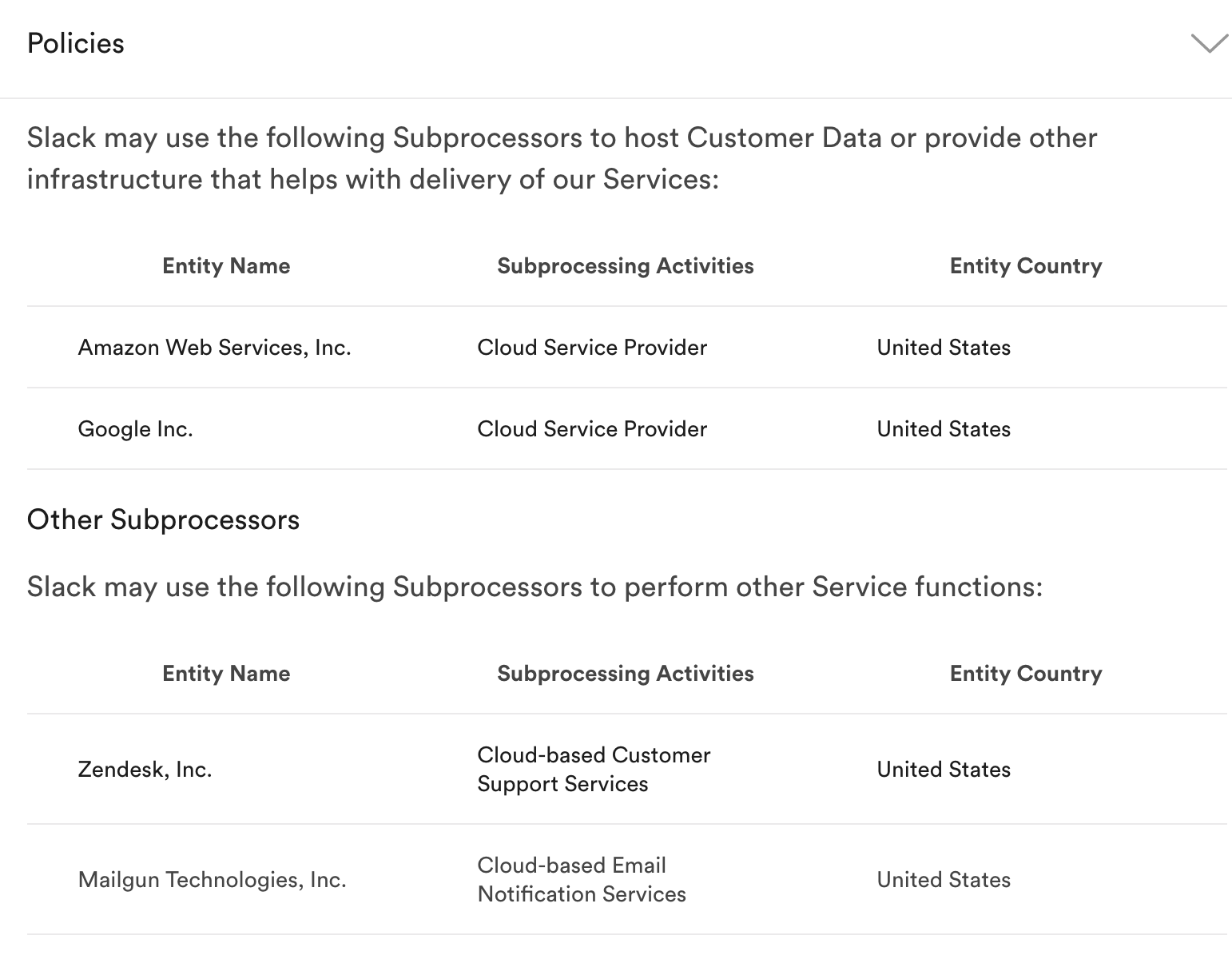Click second table's Entity Country header
Viewport: 1232px width, 975px height.
(x=1026, y=674)
